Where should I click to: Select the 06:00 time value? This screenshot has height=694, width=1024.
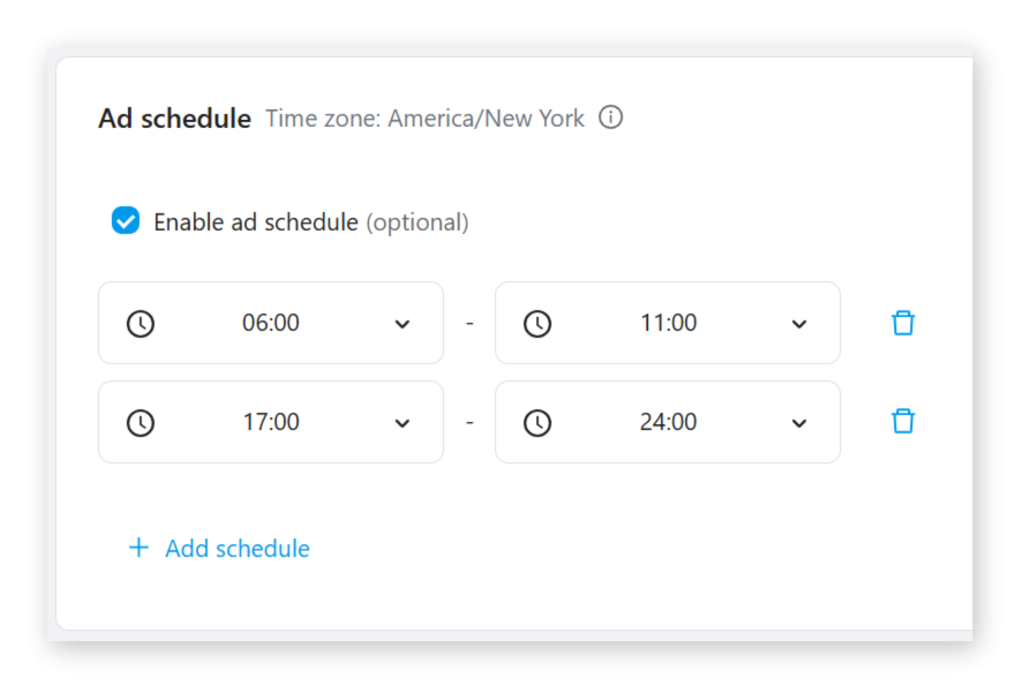(271, 323)
